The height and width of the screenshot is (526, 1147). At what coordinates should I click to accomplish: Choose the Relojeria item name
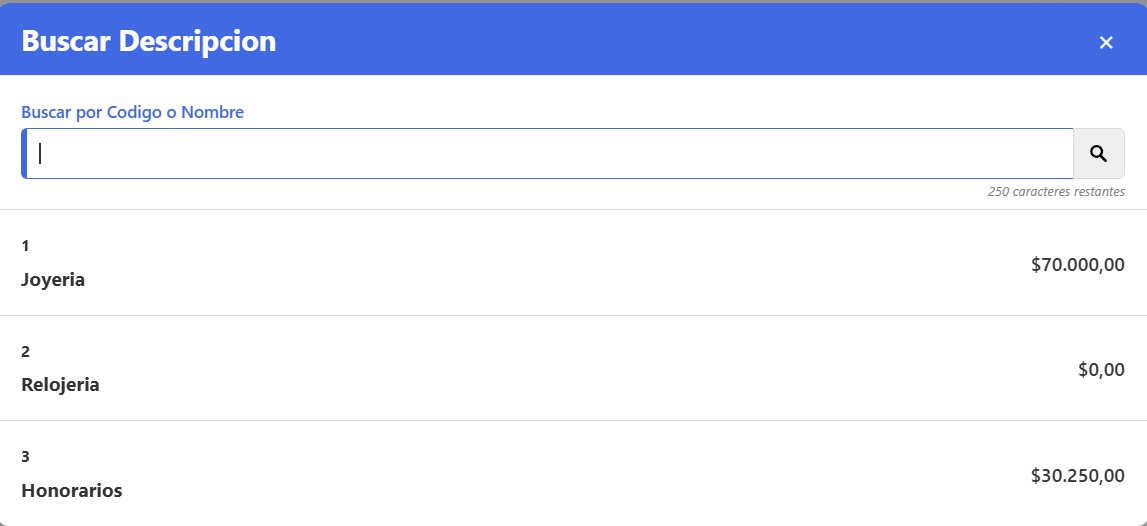coord(60,385)
